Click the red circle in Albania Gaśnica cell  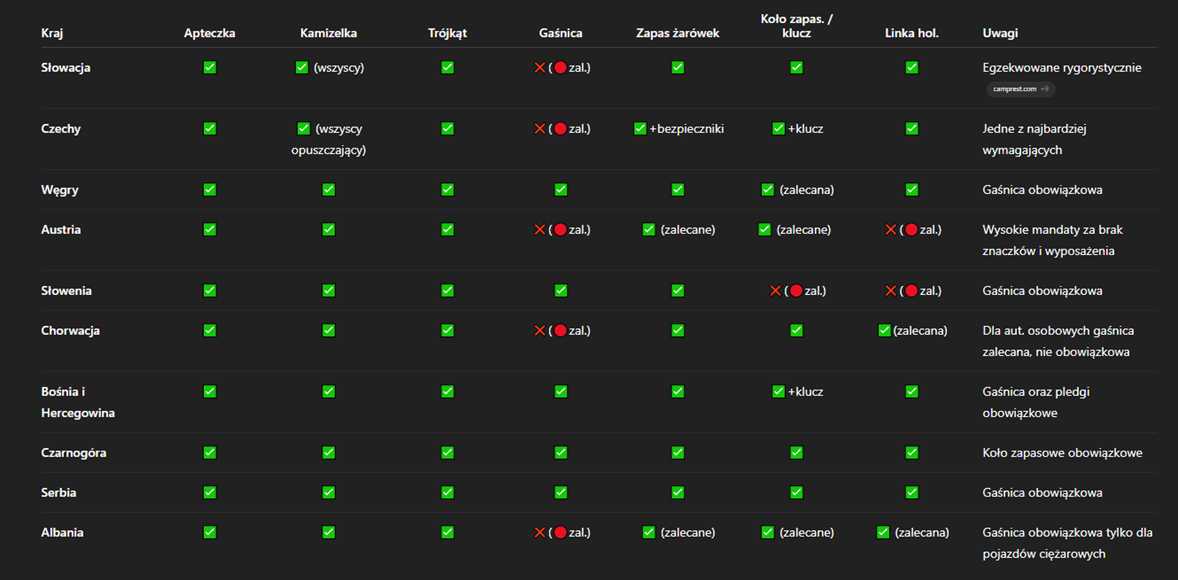coord(560,533)
